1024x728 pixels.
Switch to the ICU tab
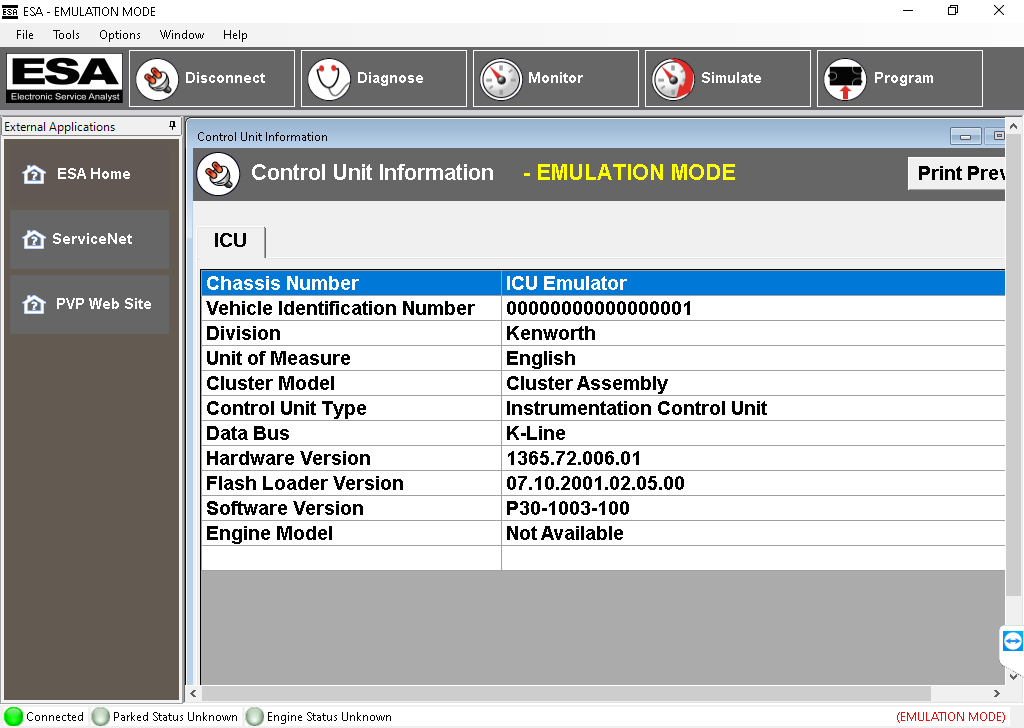[x=230, y=240]
